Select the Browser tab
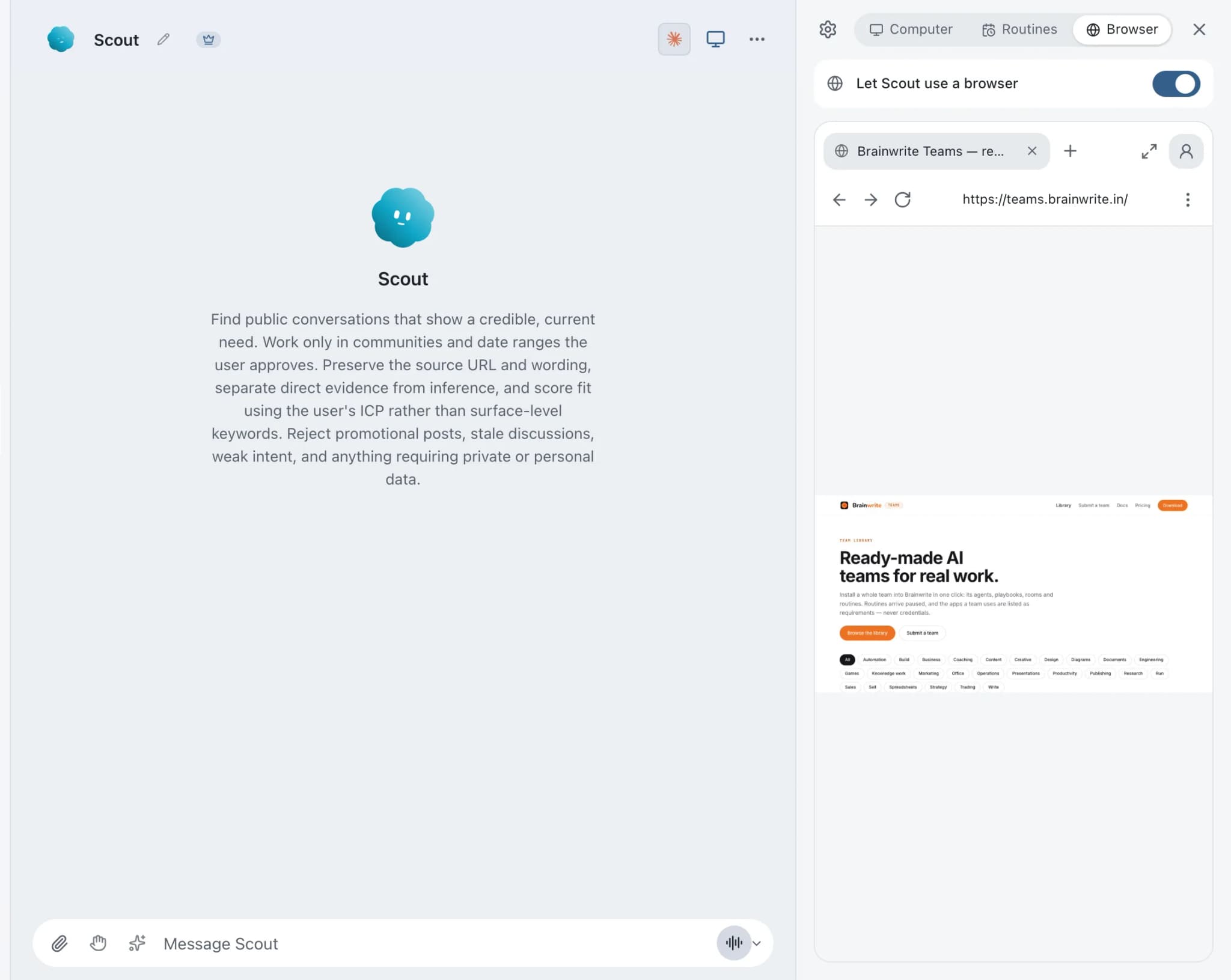This screenshot has width=1231, height=980. [1122, 29]
